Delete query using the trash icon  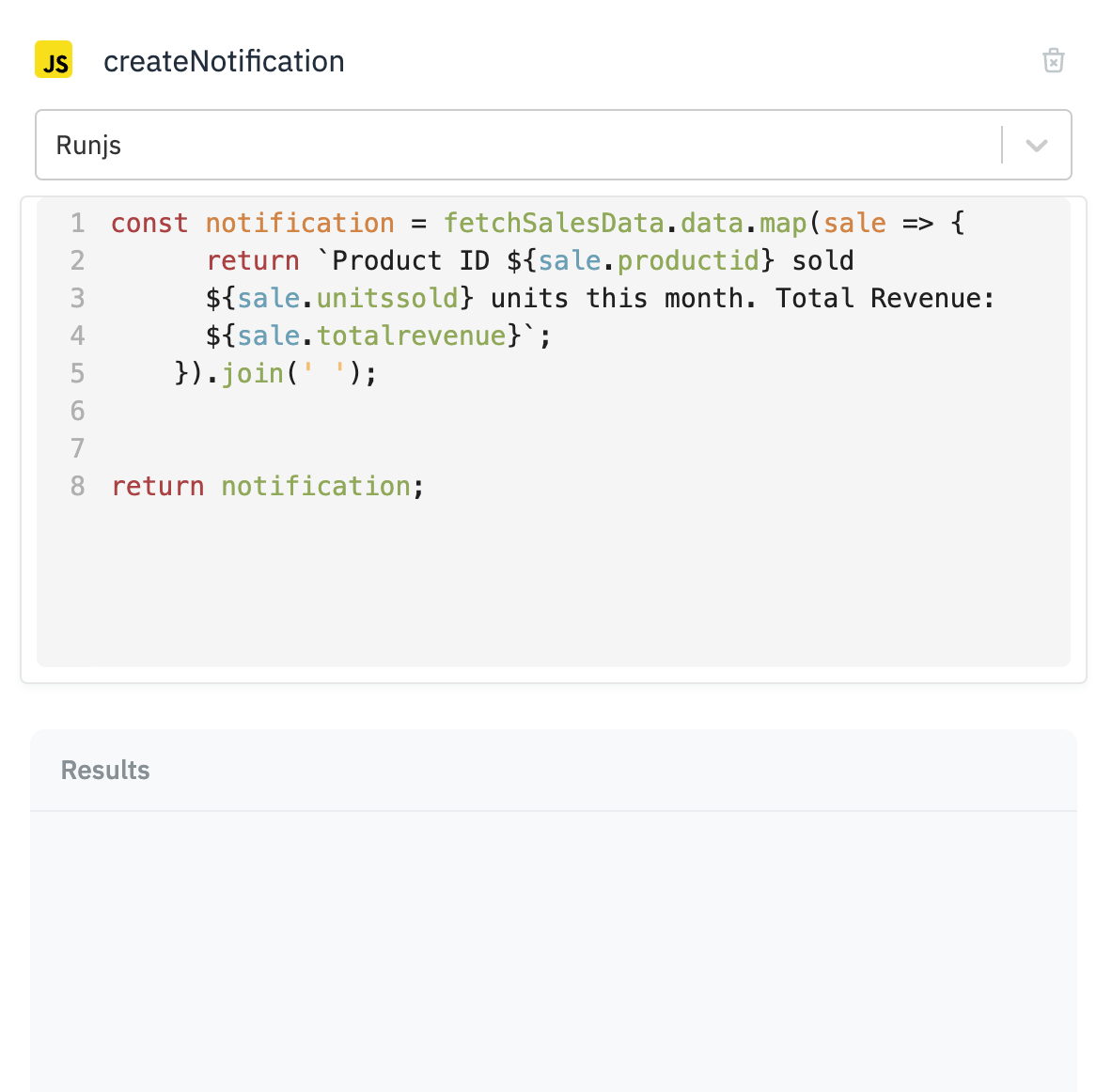1053,60
